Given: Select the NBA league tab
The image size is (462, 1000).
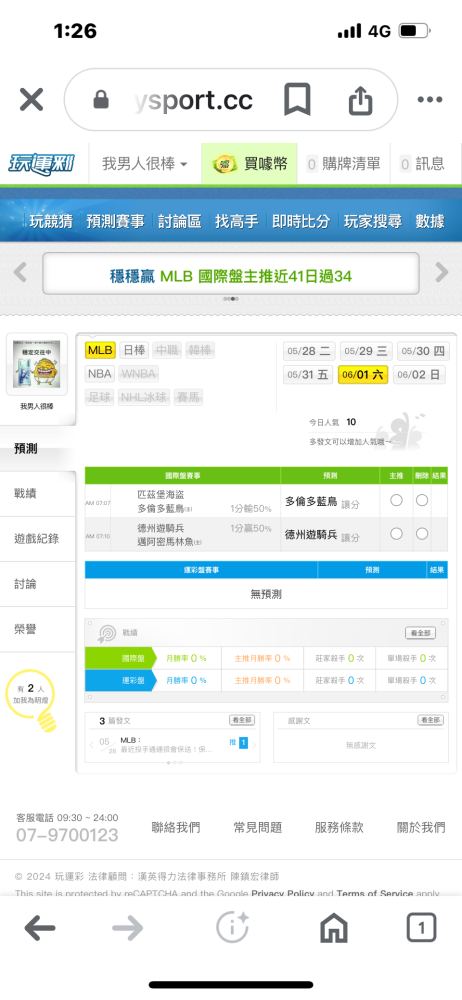Looking at the screenshot, I should click(x=100, y=374).
